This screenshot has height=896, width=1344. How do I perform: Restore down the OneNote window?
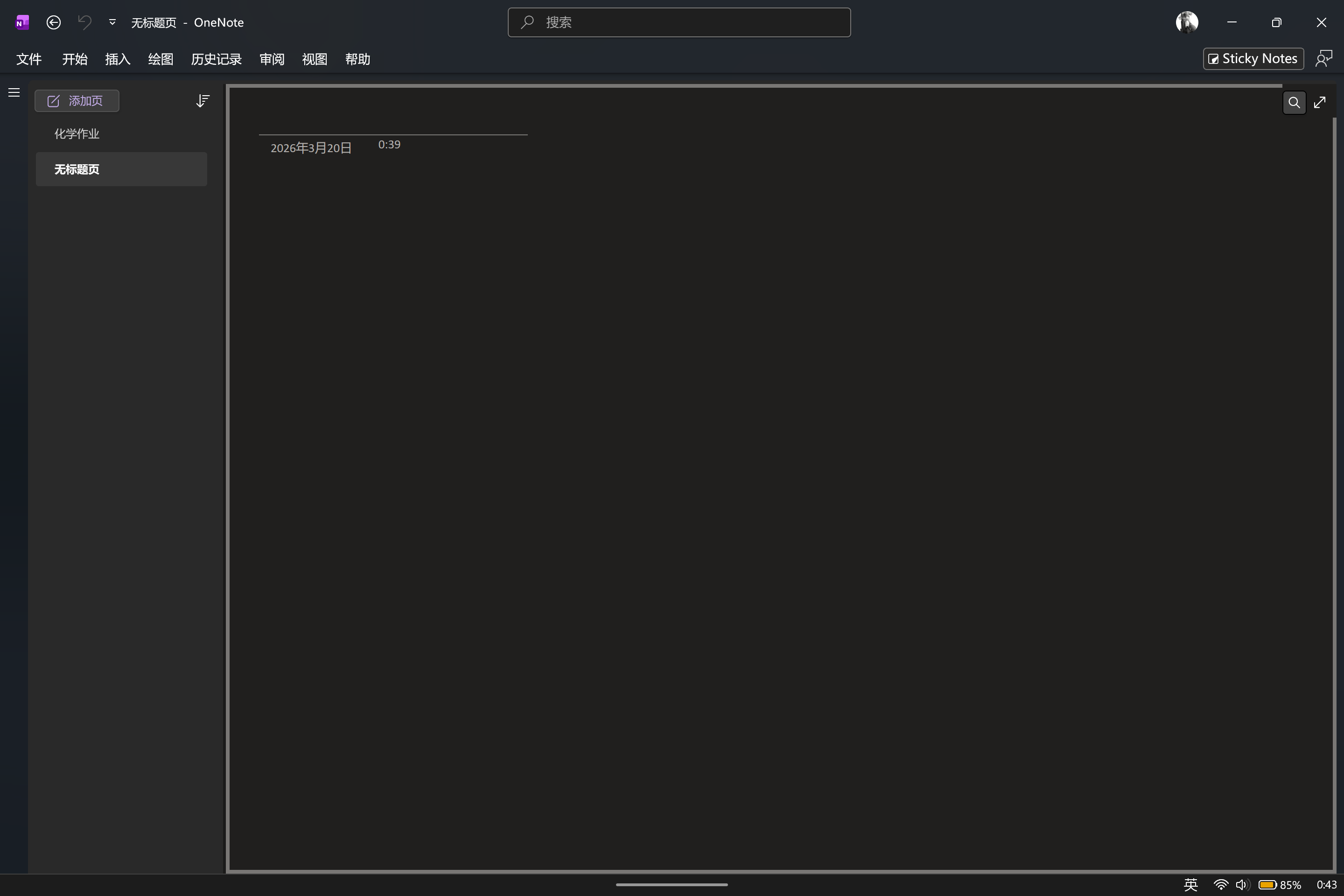[1277, 22]
